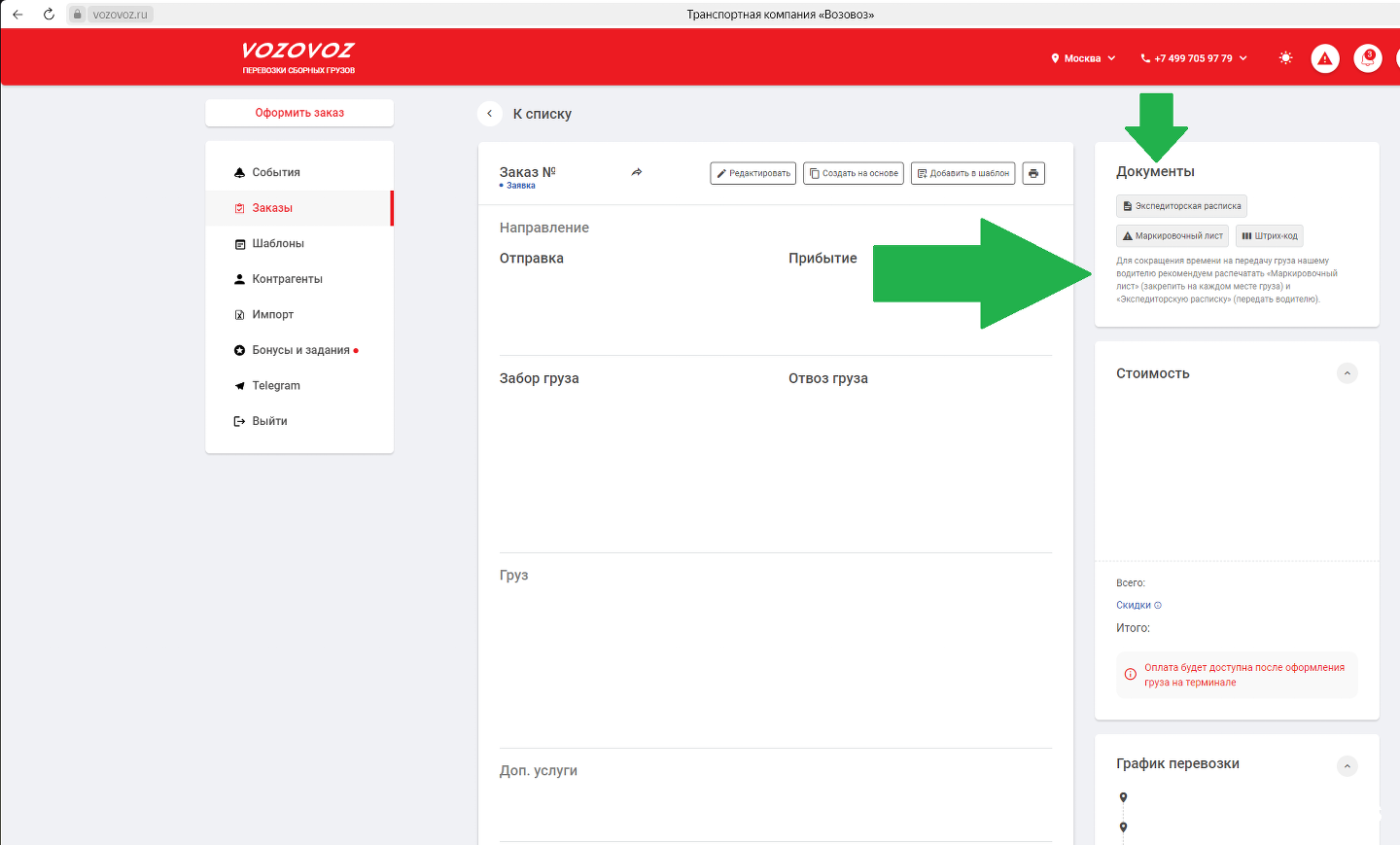Image resolution: width=1400 pixels, height=845 pixels.
Task: Toggle the light/dark theme sun icon
Action: click(x=1285, y=58)
